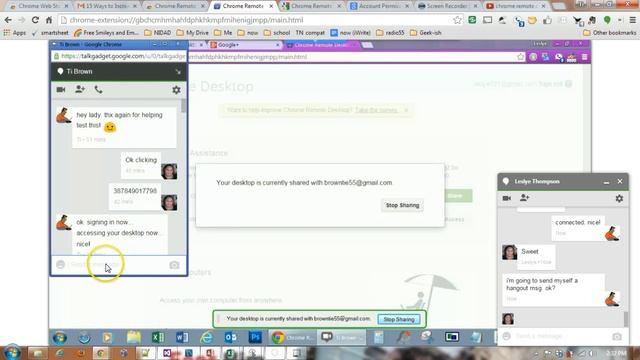Viewport: 640px width, 360px height.
Task: Switch to Account Permissions tab
Action: 379,6
